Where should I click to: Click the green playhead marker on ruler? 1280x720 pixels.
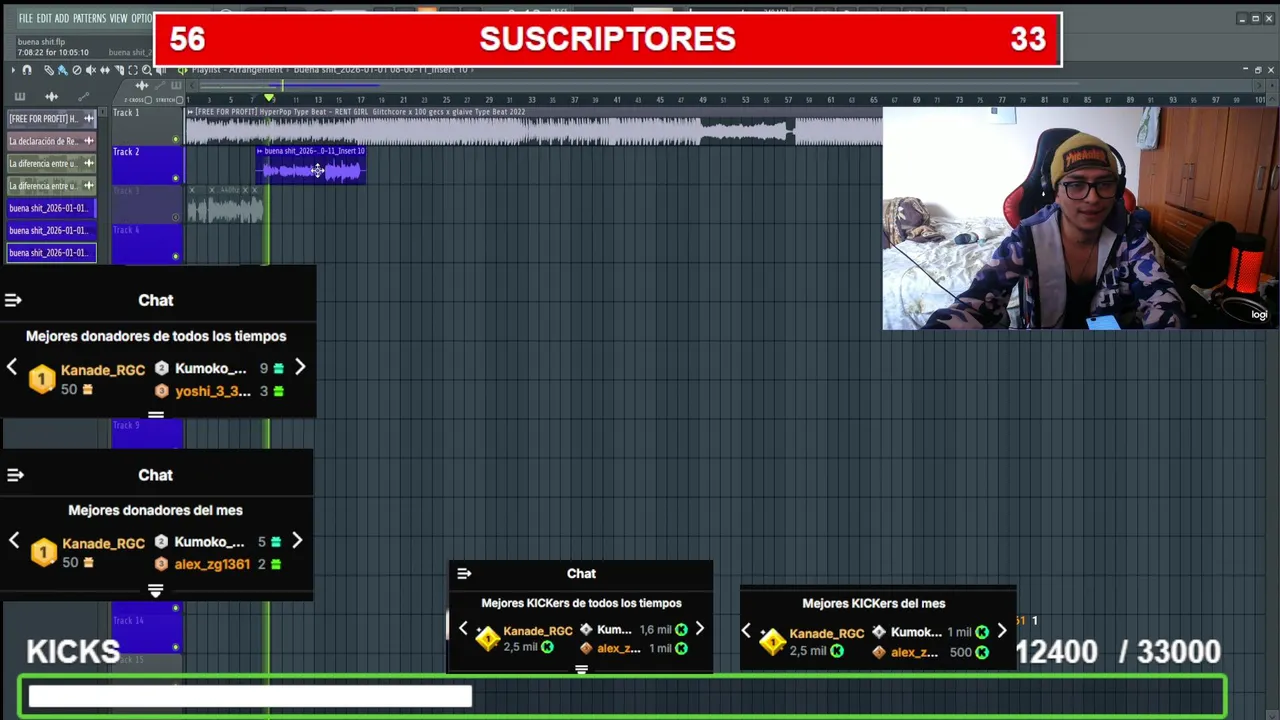pos(269,97)
